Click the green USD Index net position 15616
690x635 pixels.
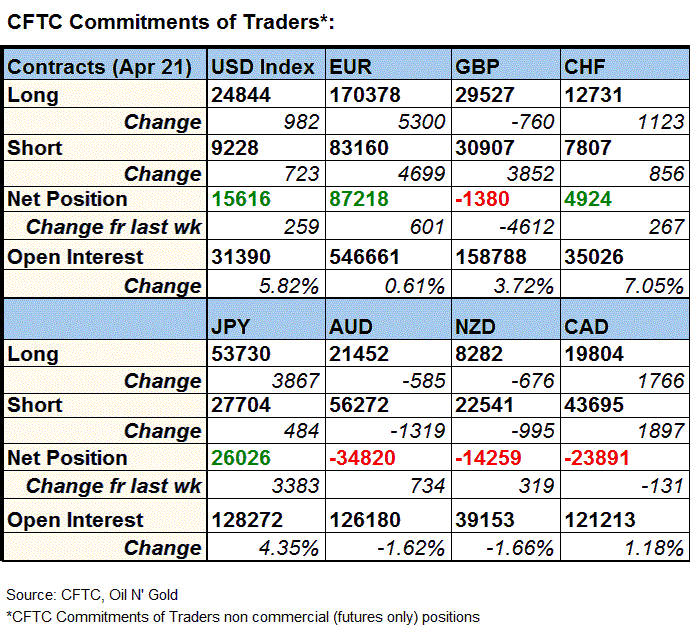click(x=239, y=199)
